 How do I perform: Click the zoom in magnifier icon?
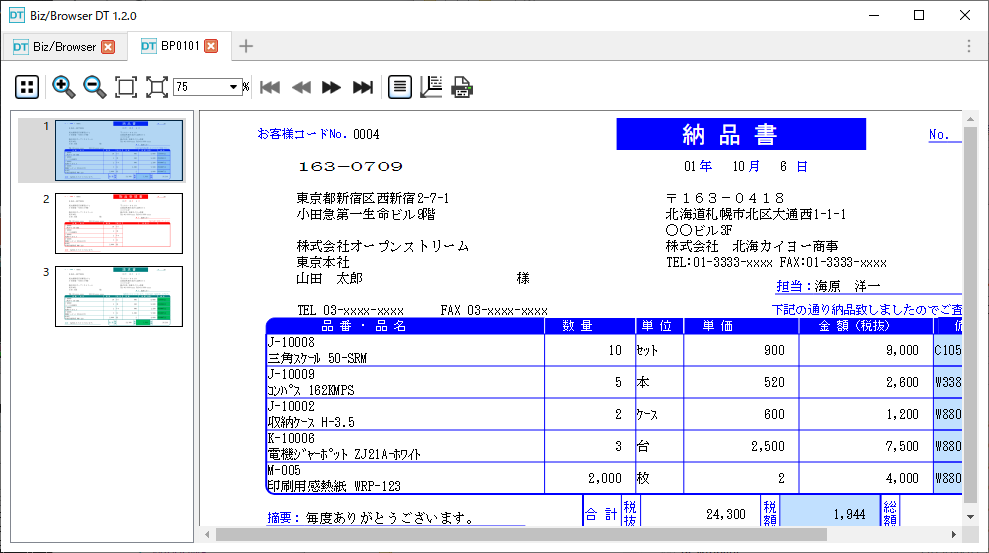point(64,87)
